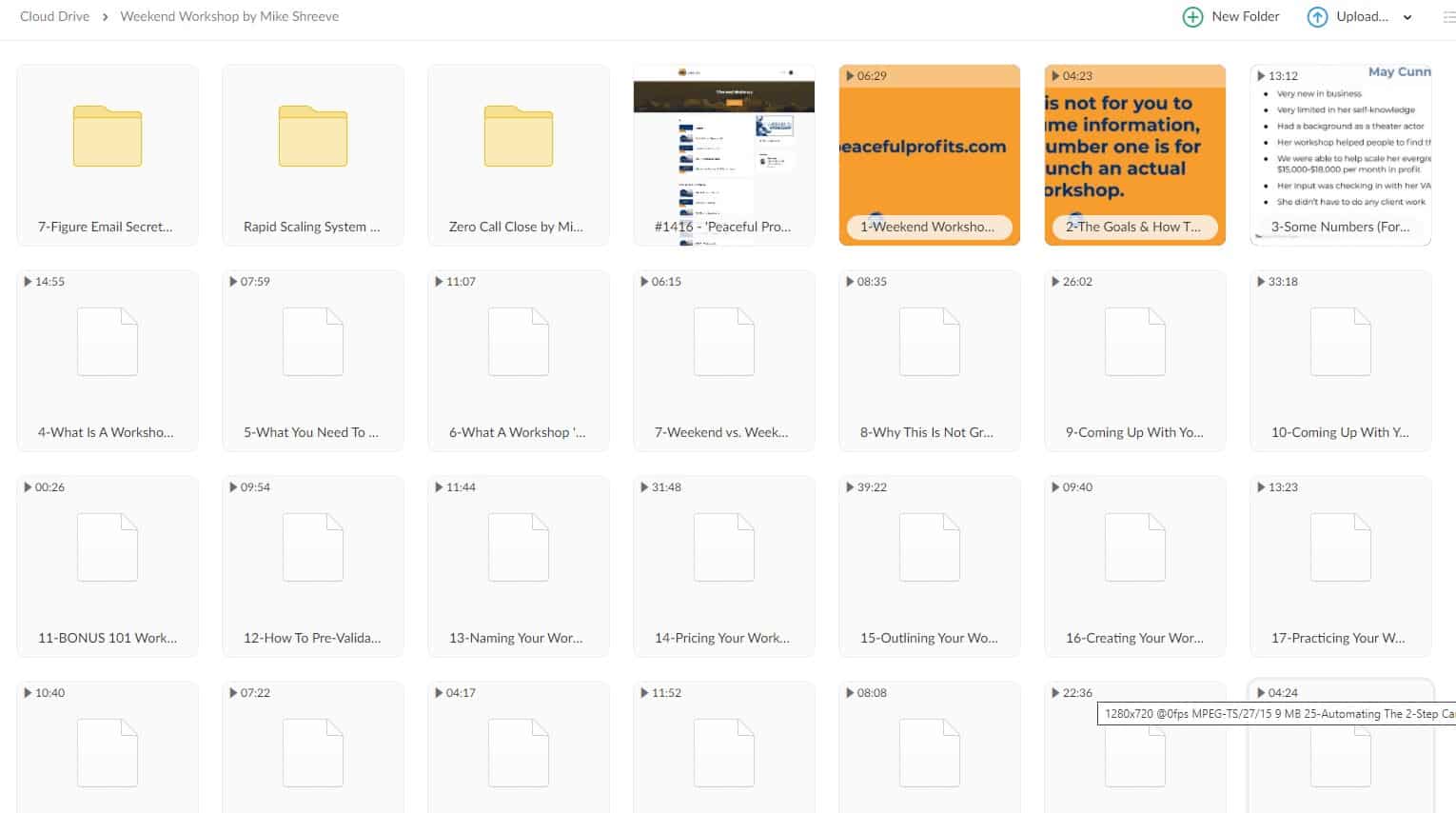Open the list view icon at top right
The image size is (1456, 813).
click(x=1448, y=16)
